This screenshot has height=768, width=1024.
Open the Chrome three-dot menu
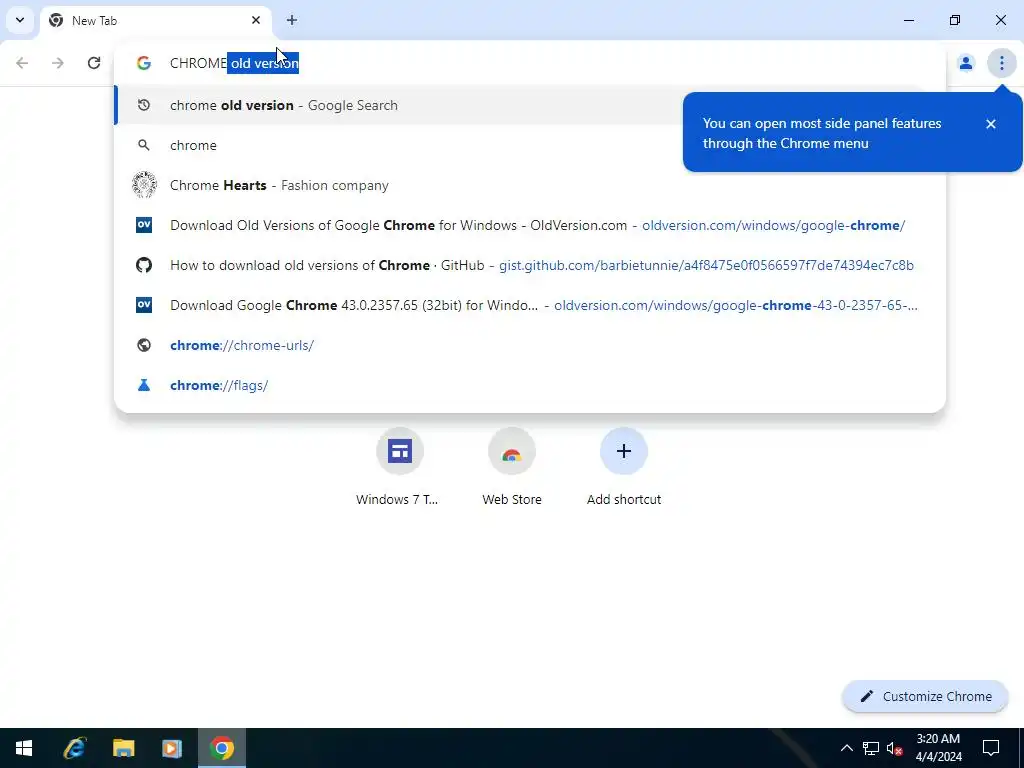tap(1001, 63)
